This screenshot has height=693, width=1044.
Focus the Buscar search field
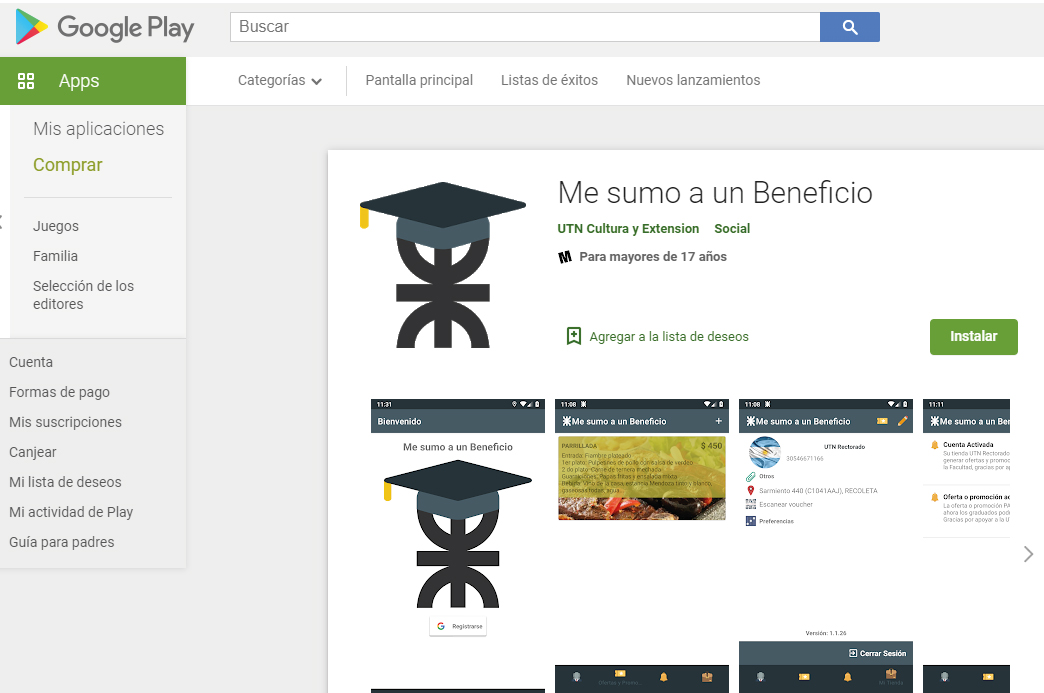click(x=525, y=27)
